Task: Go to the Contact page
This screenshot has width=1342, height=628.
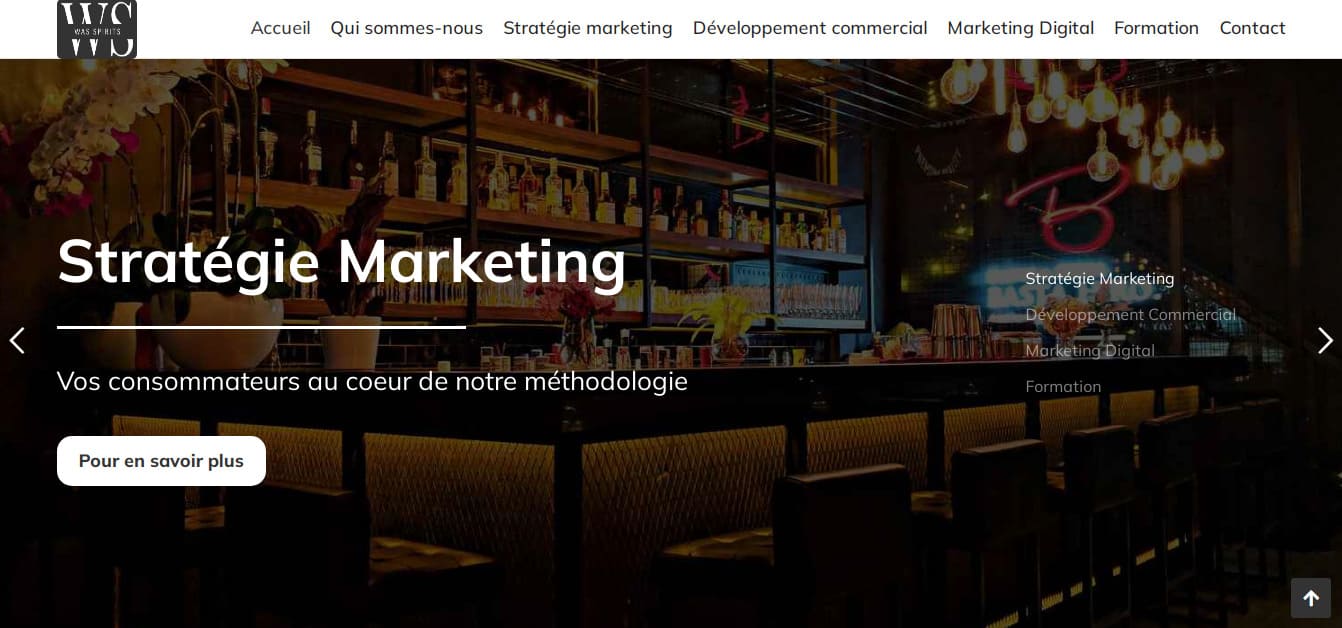Action: click(1252, 28)
